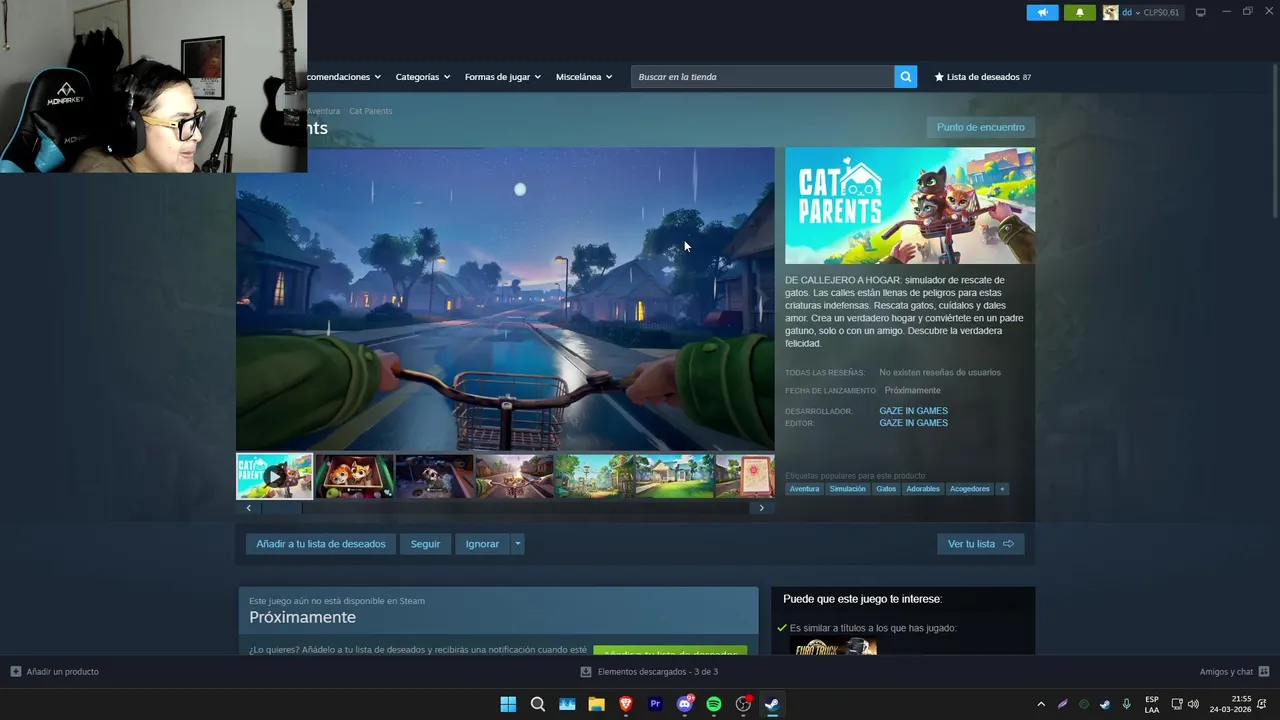Open the Steam announcements megaphone button

pos(1042,13)
